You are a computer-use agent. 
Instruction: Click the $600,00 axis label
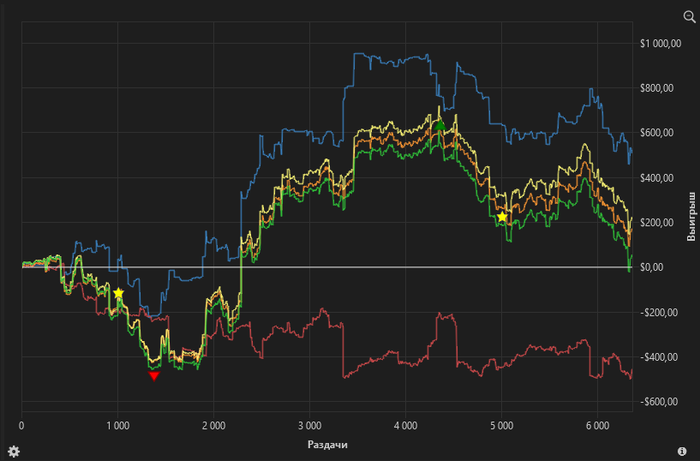[657, 133]
